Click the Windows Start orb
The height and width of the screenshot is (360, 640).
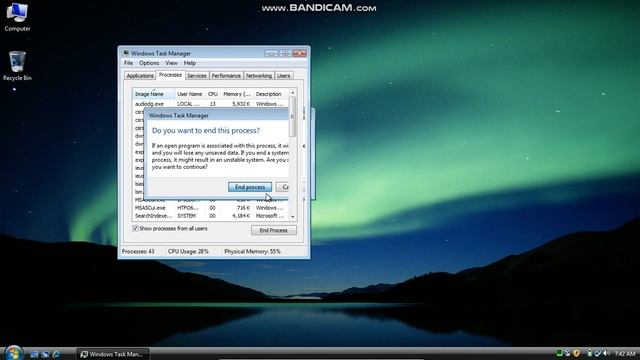click(x=13, y=353)
